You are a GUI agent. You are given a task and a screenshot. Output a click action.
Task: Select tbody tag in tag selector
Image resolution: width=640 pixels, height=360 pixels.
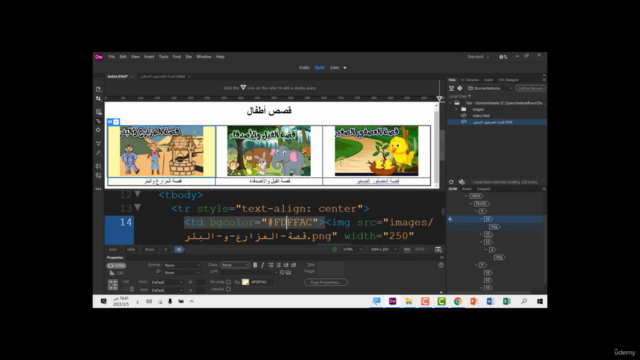pos(150,249)
